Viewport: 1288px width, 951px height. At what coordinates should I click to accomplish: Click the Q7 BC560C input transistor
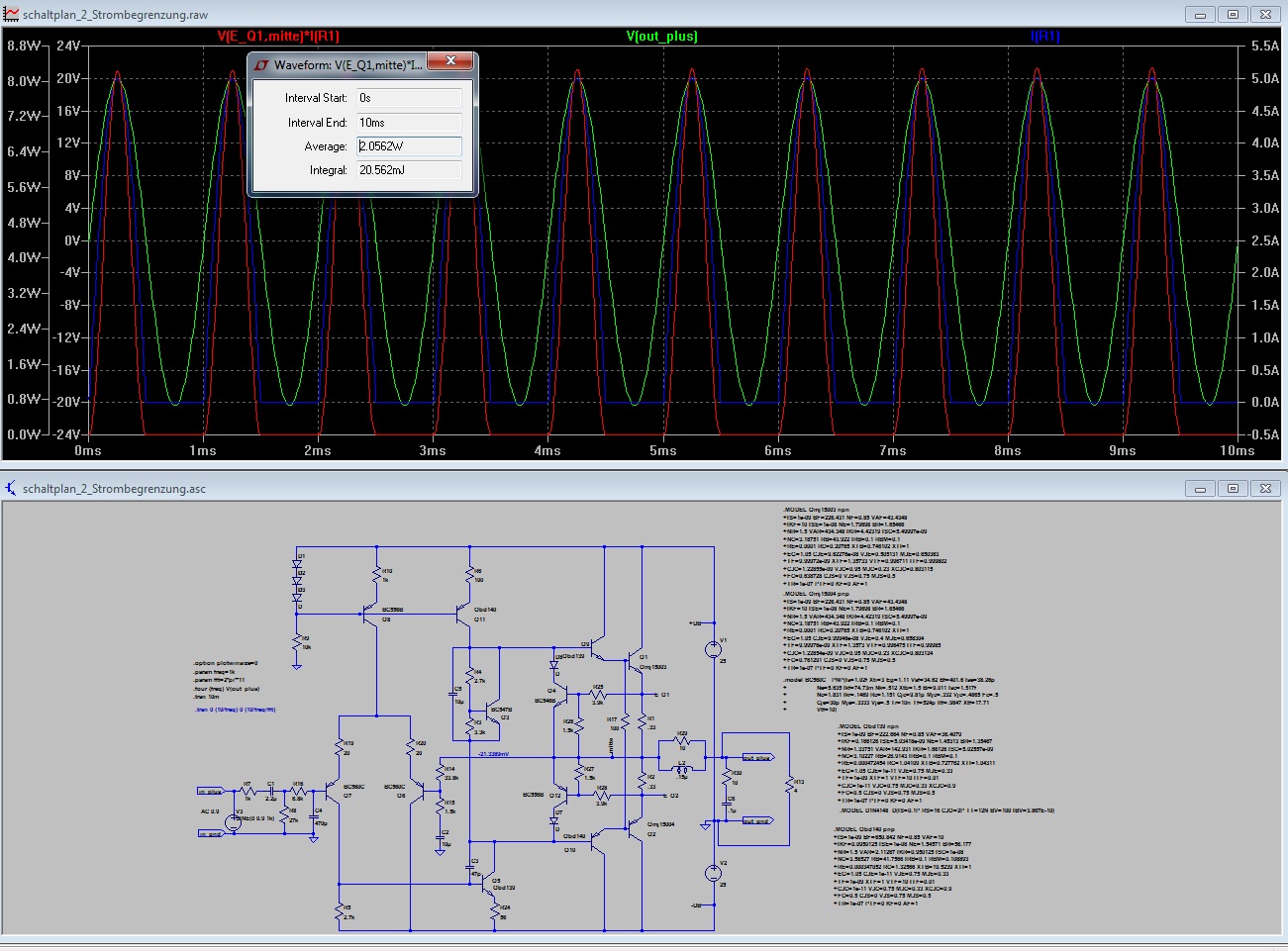point(334,792)
